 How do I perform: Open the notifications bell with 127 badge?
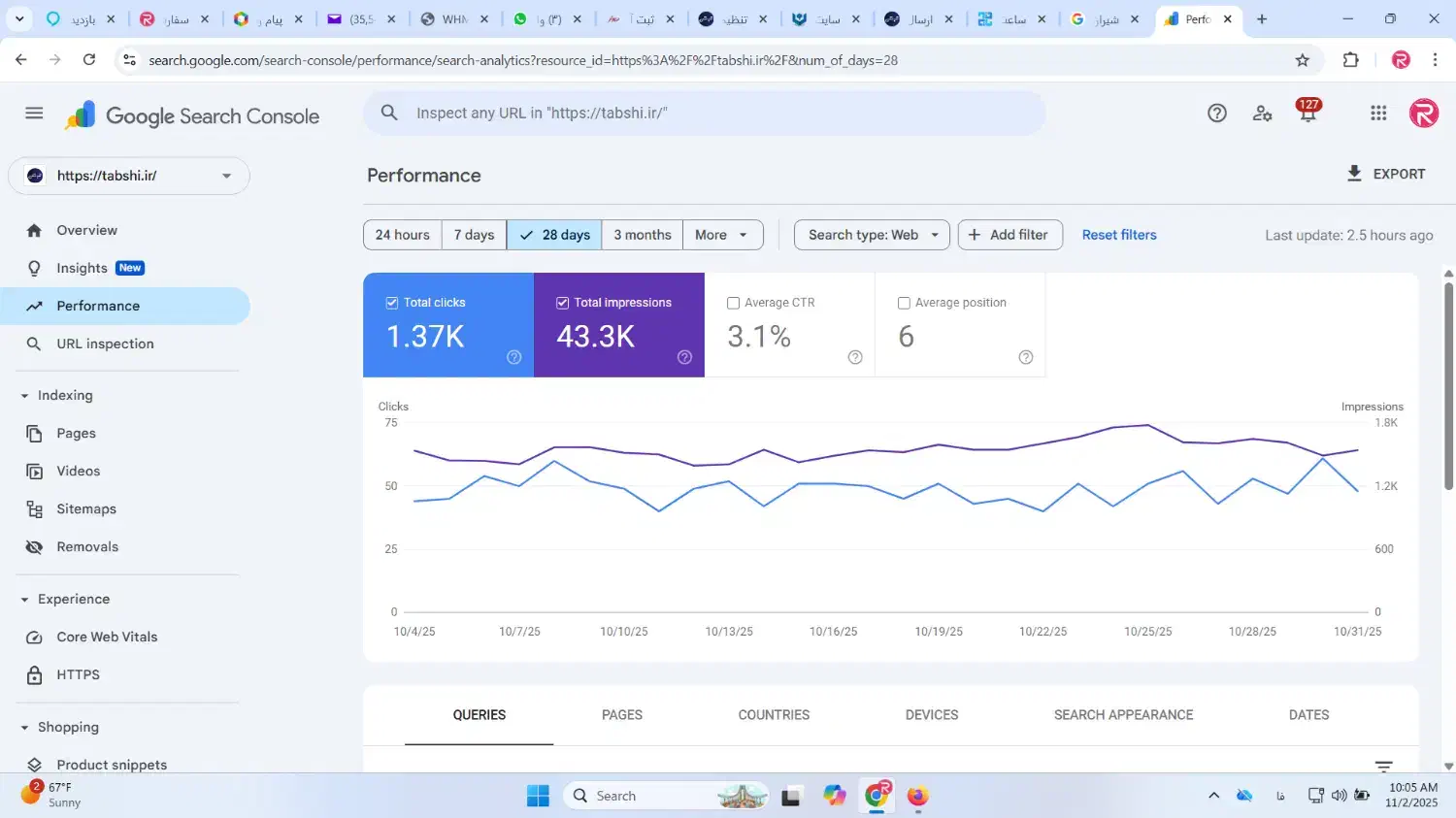click(1307, 114)
